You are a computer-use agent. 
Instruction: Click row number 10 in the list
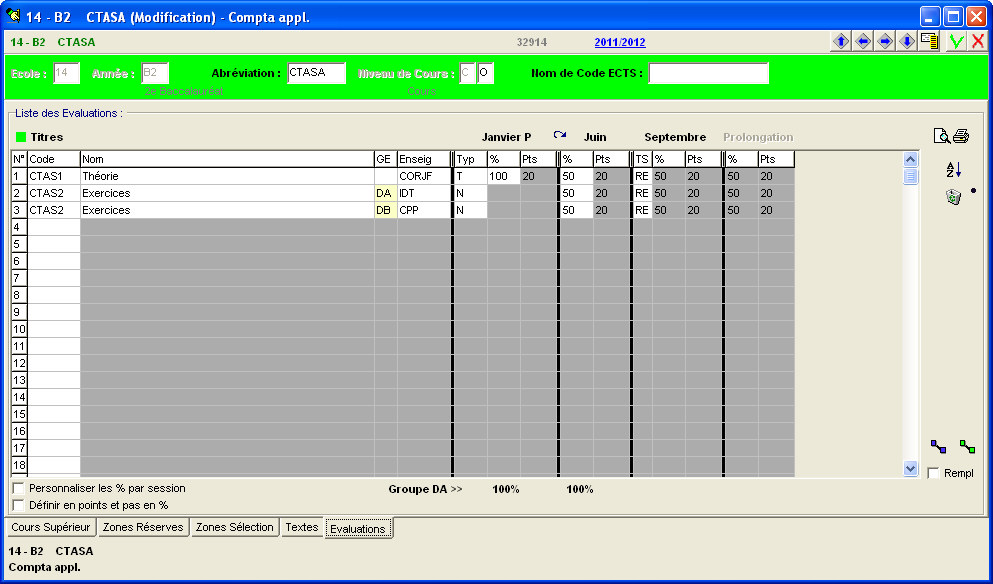[20, 329]
